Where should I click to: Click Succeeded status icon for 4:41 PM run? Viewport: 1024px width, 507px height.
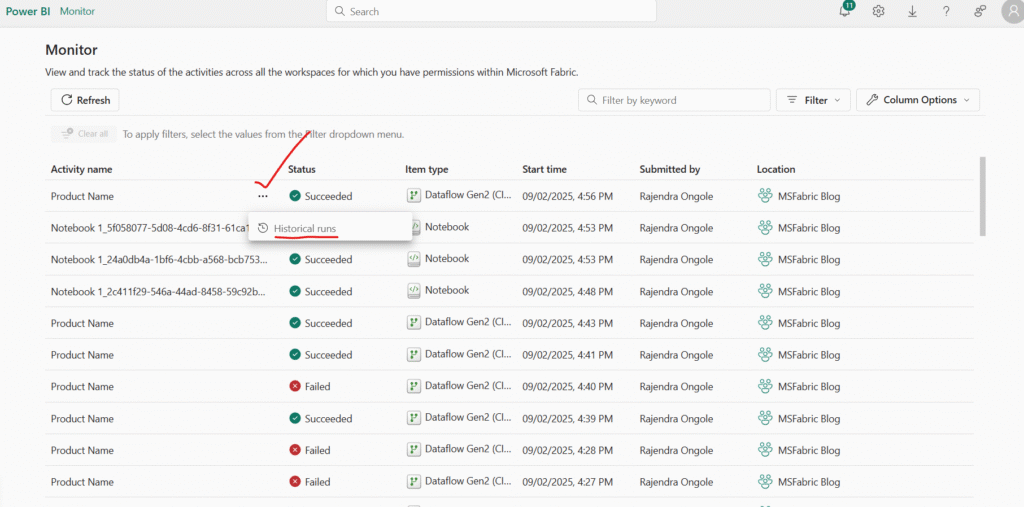click(x=295, y=355)
